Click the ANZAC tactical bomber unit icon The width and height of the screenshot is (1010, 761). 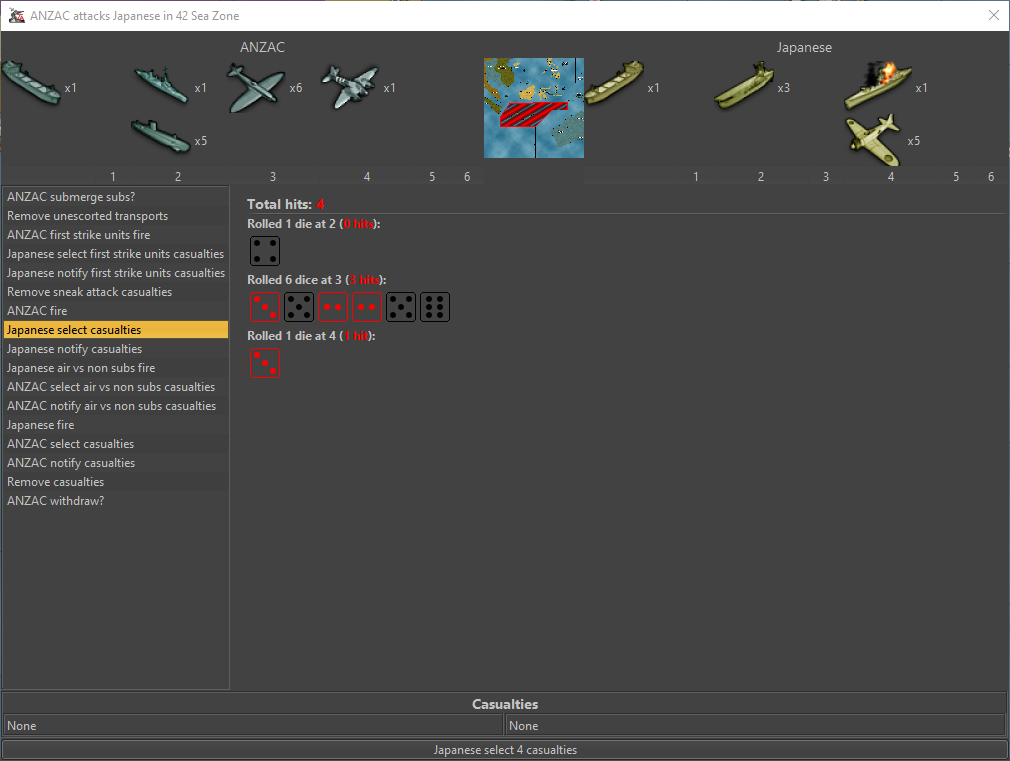(350, 86)
